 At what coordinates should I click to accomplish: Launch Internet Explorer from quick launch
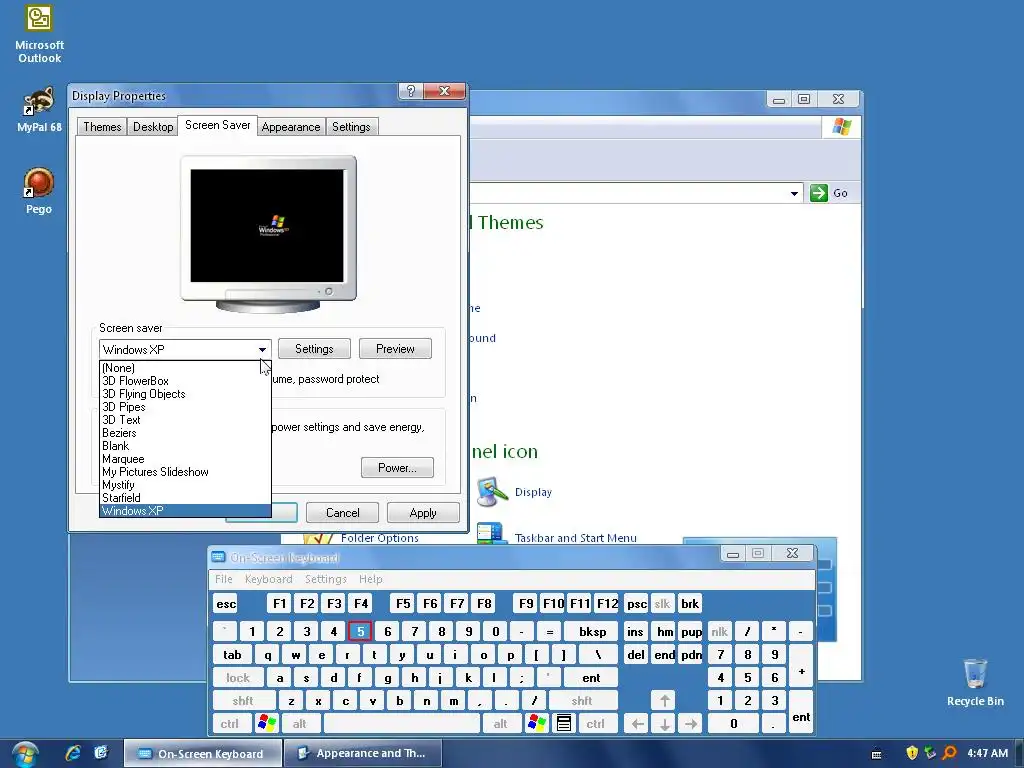pyautogui.click(x=72, y=753)
